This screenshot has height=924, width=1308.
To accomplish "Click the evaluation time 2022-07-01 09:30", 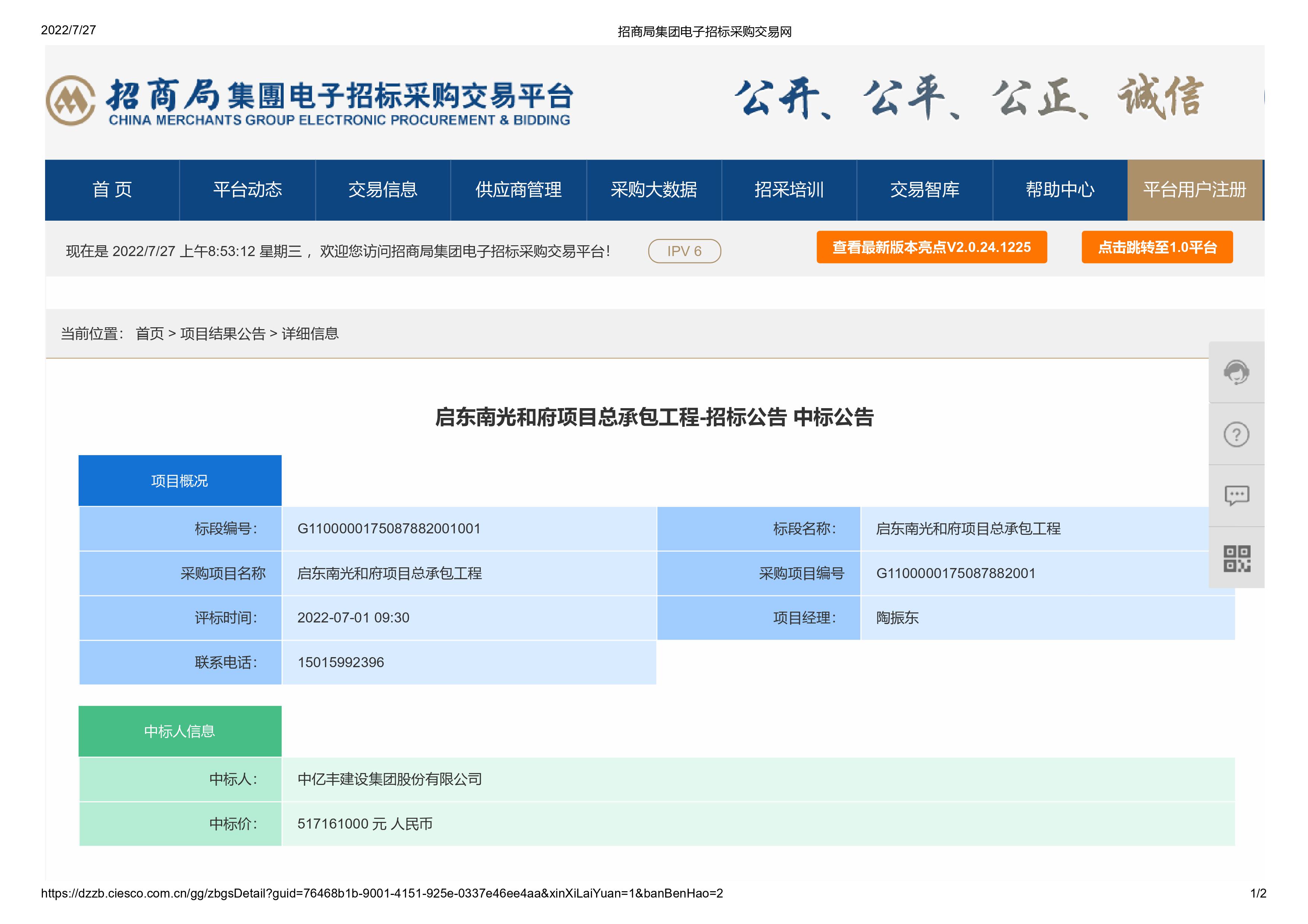I will (353, 618).
